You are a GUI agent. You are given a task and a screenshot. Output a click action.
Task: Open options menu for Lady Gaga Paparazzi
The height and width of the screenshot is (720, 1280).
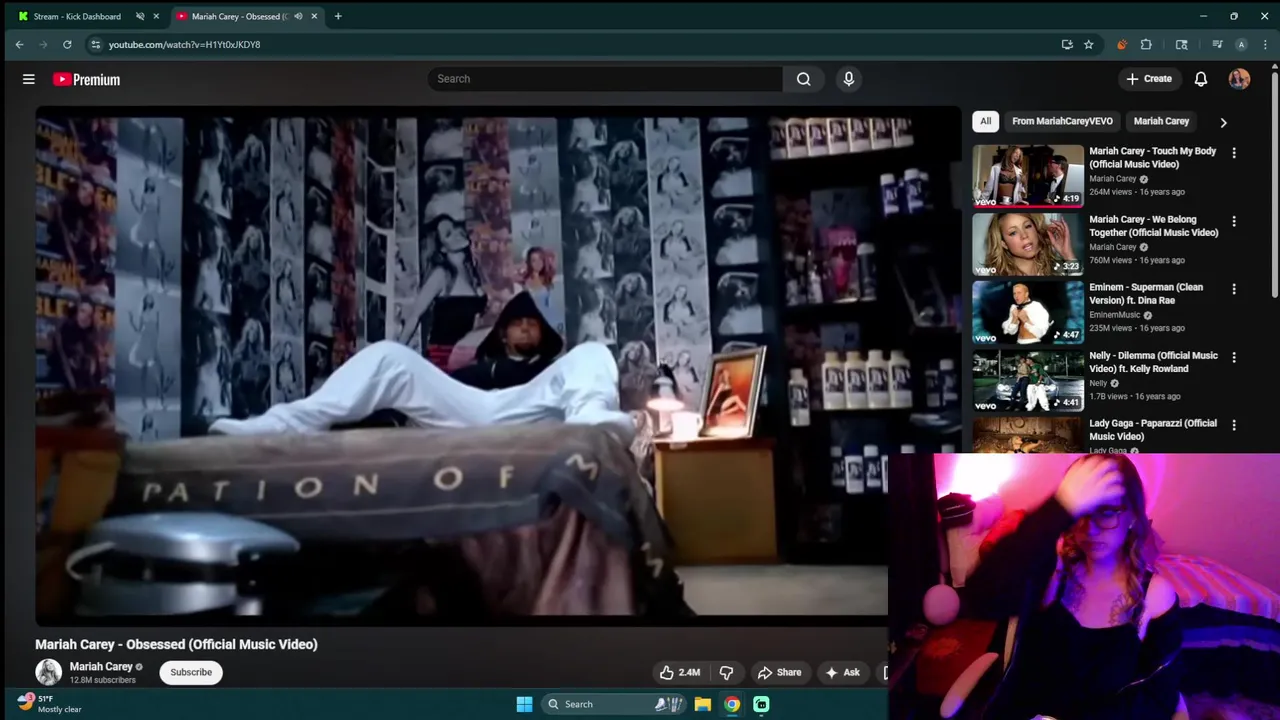1234,425
